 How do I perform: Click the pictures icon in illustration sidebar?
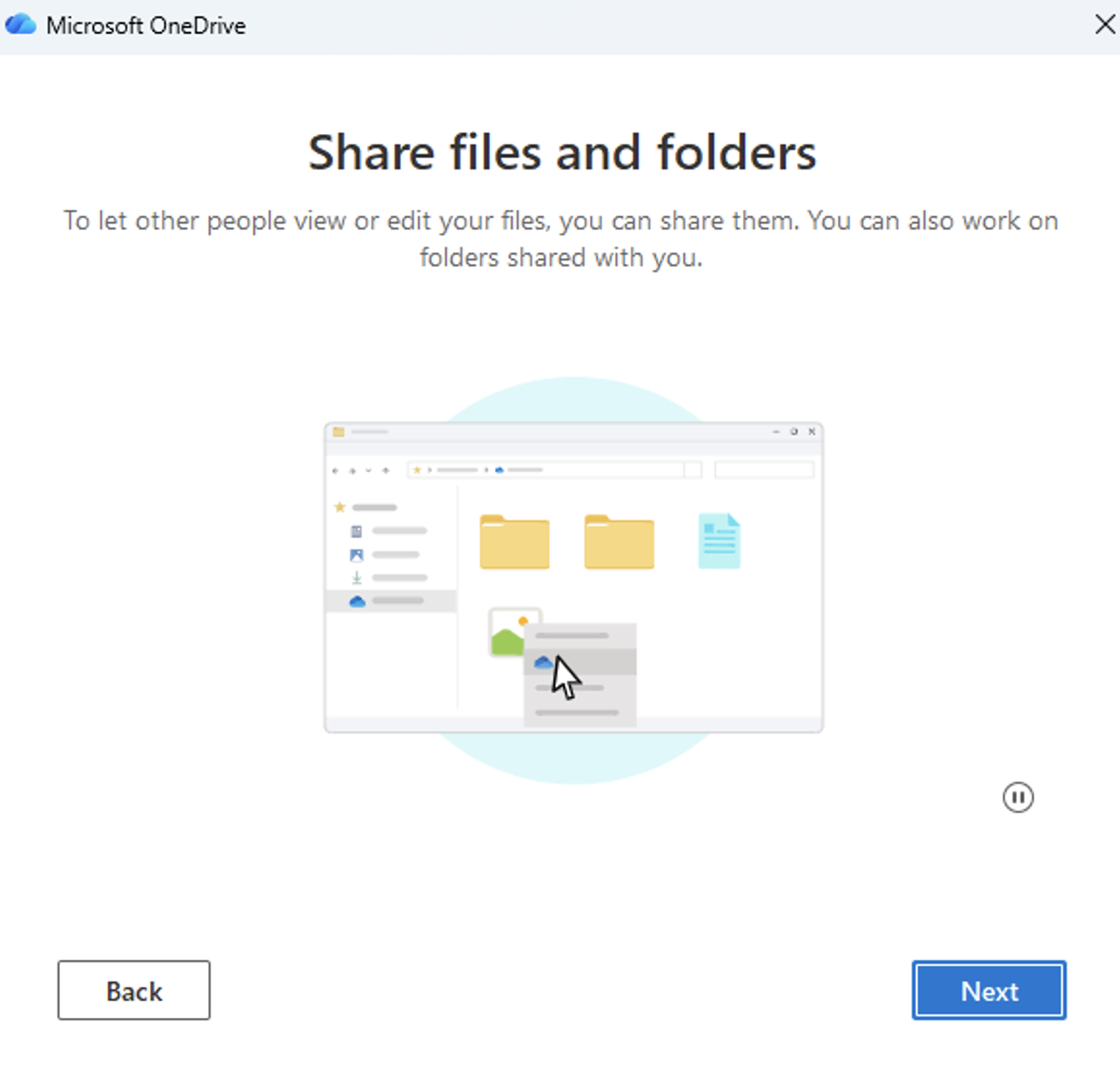click(x=356, y=554)
